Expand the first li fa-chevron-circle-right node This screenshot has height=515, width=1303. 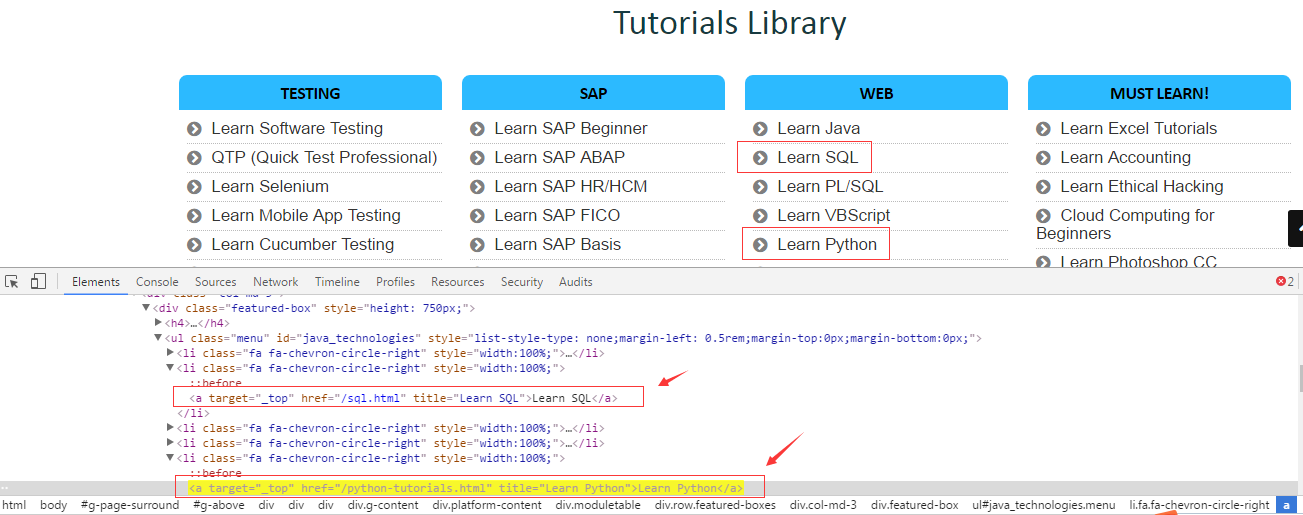(170, 353)
